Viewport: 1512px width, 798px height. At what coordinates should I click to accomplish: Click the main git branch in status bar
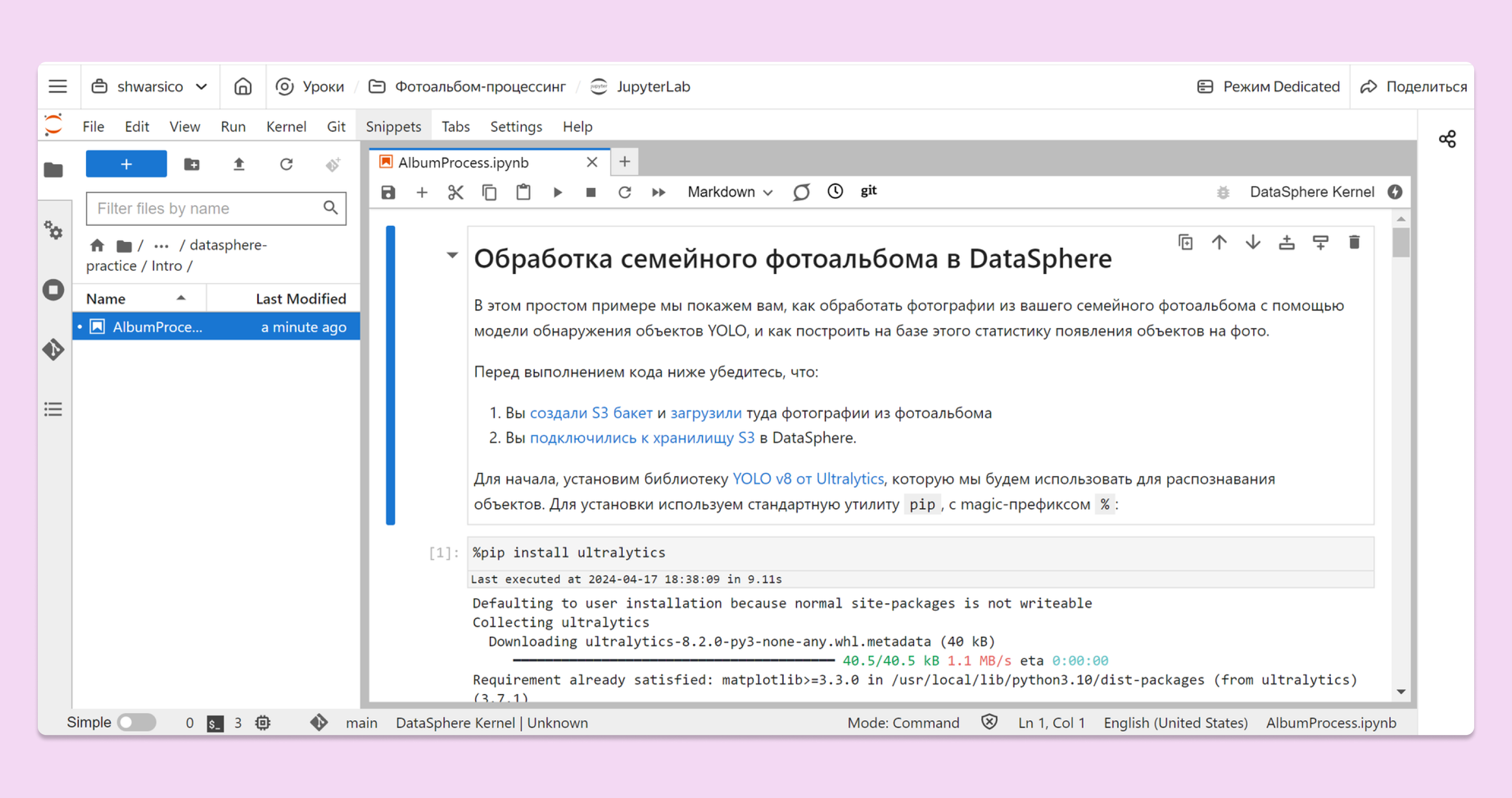coord(361,723)
